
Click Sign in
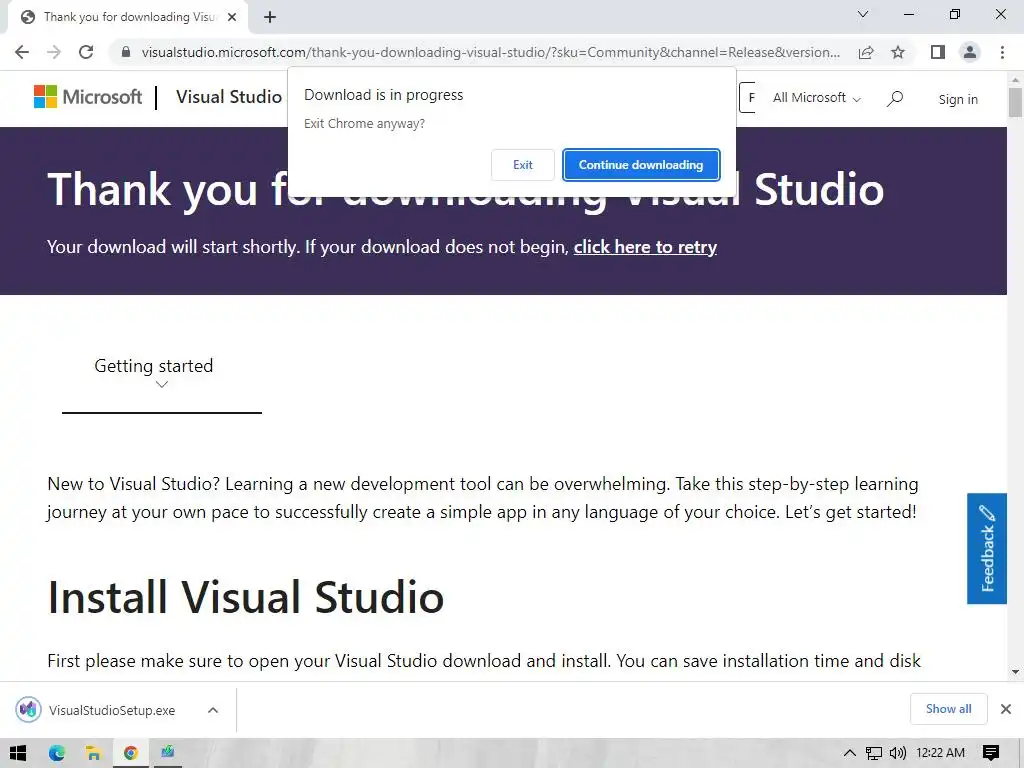958,99
